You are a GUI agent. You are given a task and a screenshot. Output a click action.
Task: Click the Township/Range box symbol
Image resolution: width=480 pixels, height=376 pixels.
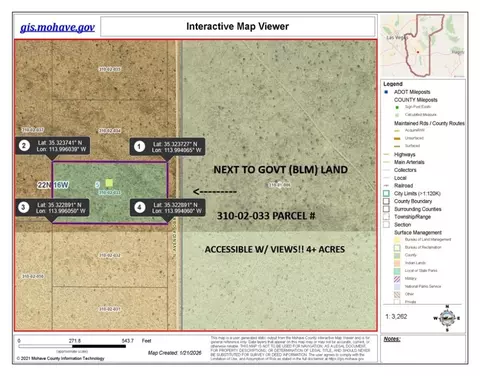(386, 217)
